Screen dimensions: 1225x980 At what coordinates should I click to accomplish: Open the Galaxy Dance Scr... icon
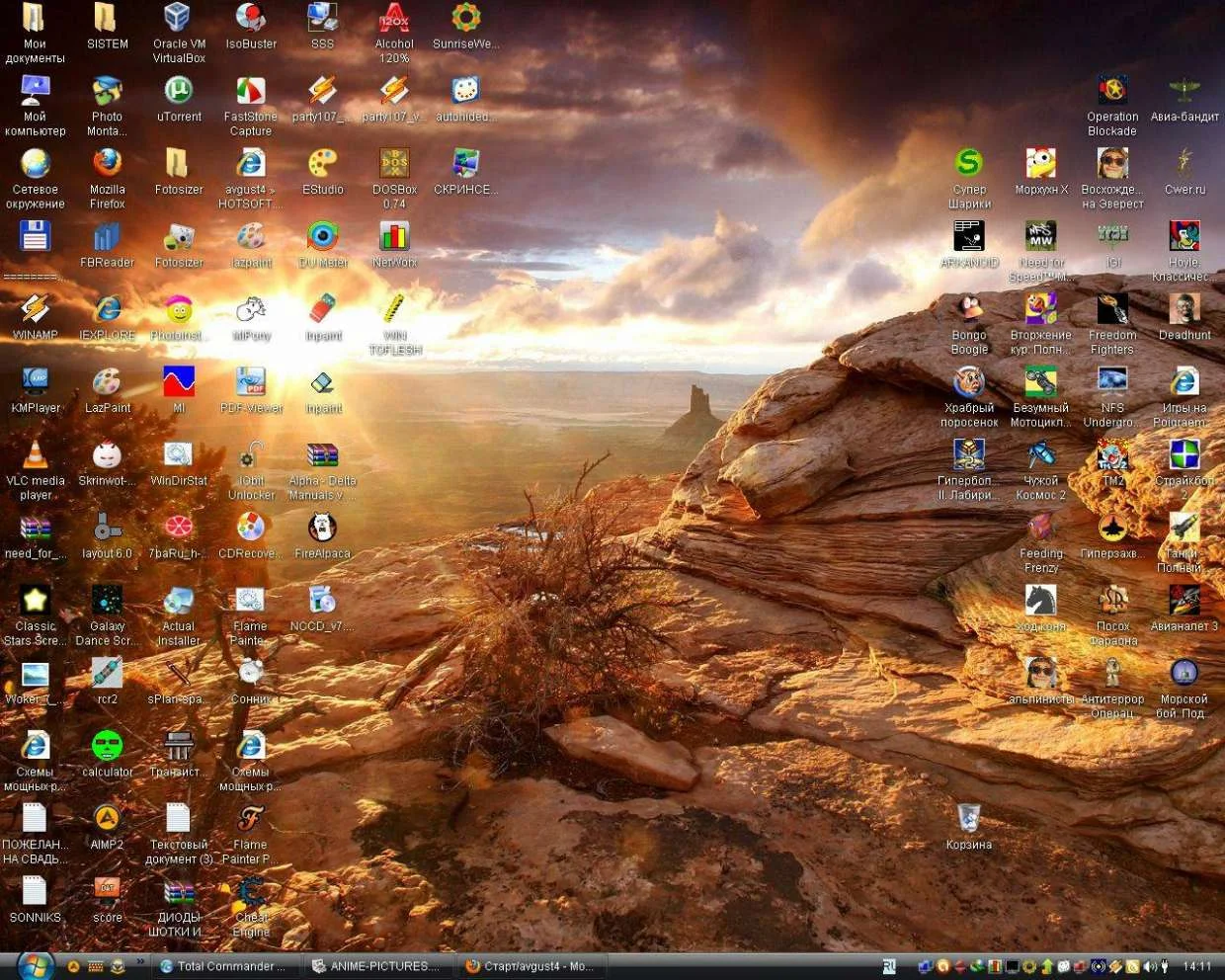pyautogui.click(x=107, y=615)
